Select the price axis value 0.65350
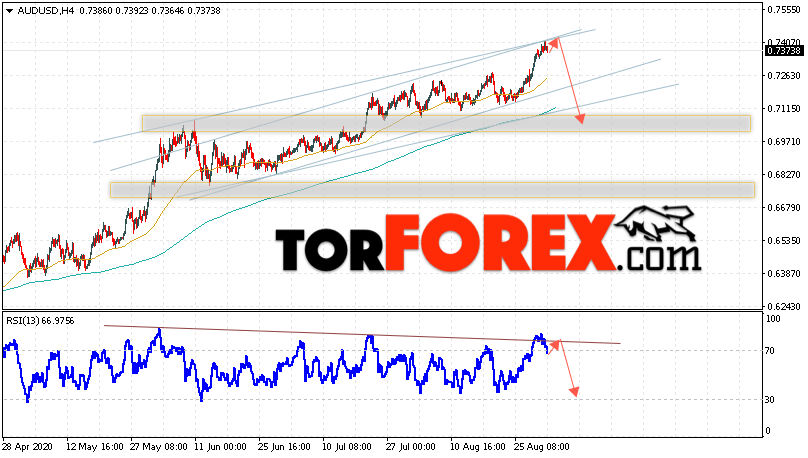808x458 pixels. [784, 241]
